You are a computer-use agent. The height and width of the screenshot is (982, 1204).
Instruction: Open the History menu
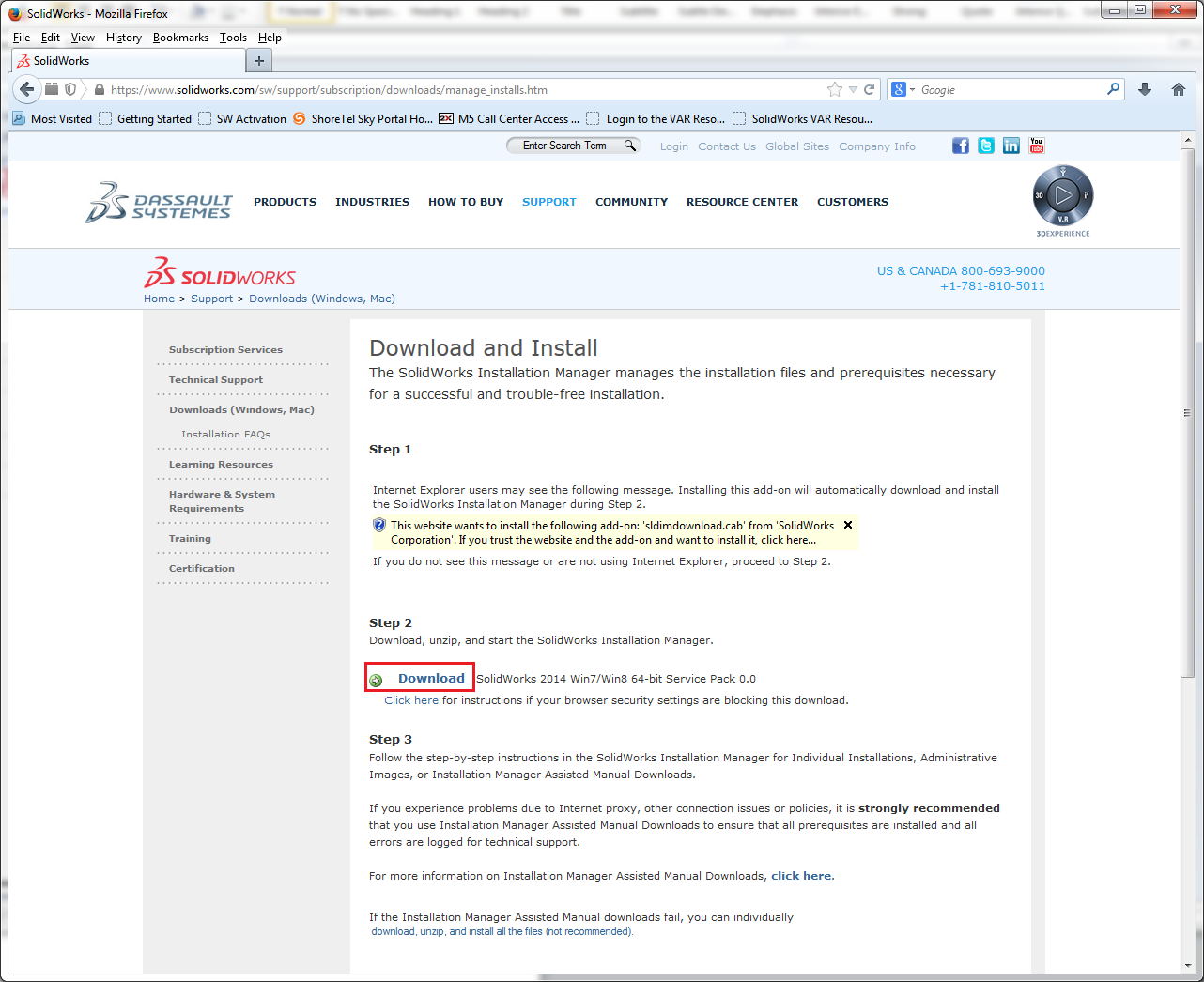click(124, 38)
